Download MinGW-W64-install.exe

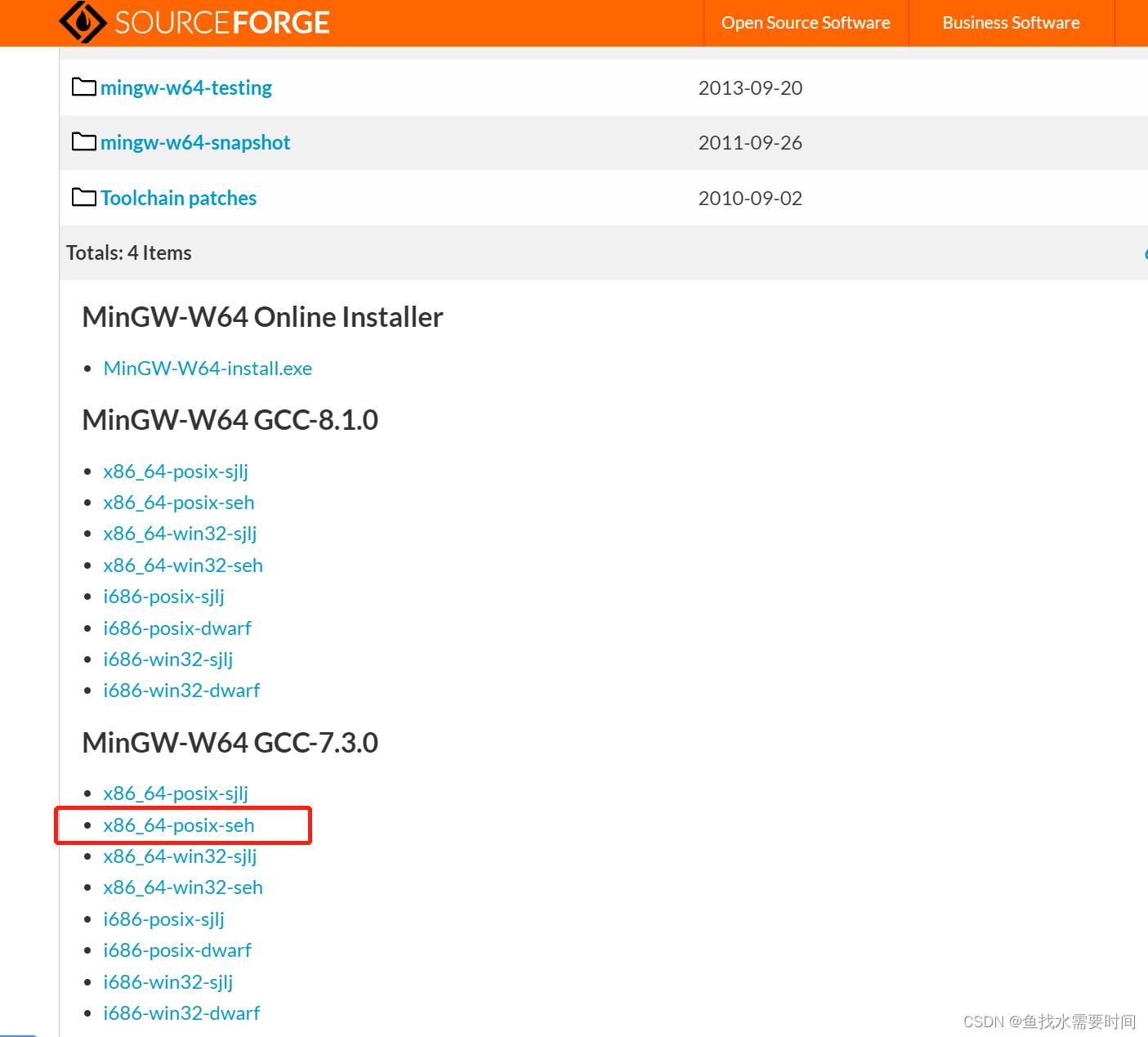point(208,369)
